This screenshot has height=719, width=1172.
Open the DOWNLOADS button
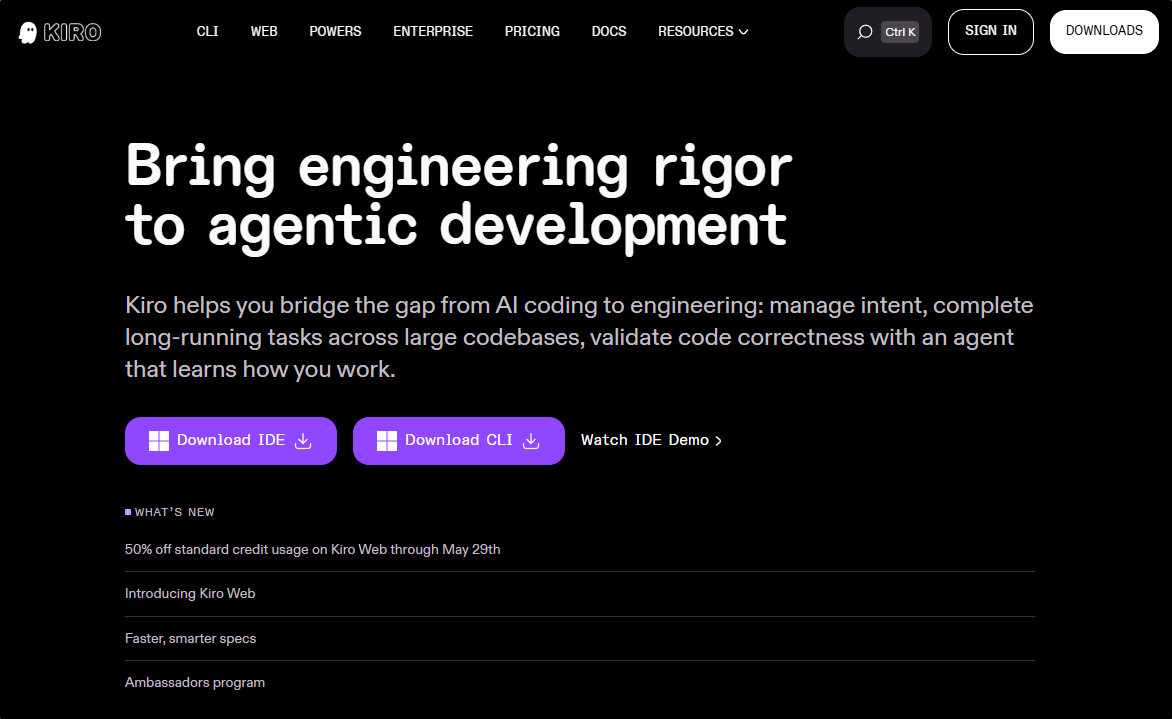click(1104, 31)
